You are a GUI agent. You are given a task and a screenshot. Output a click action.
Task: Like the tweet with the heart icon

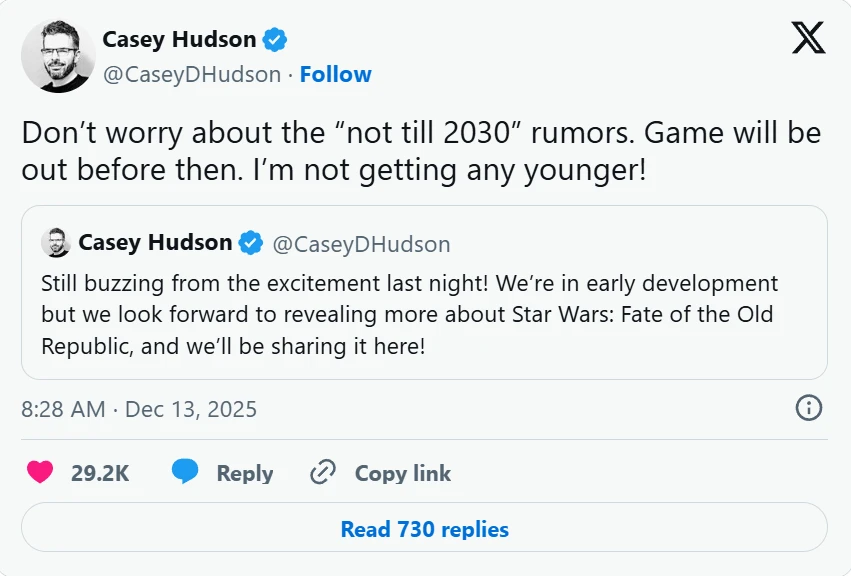click(40, 472)
